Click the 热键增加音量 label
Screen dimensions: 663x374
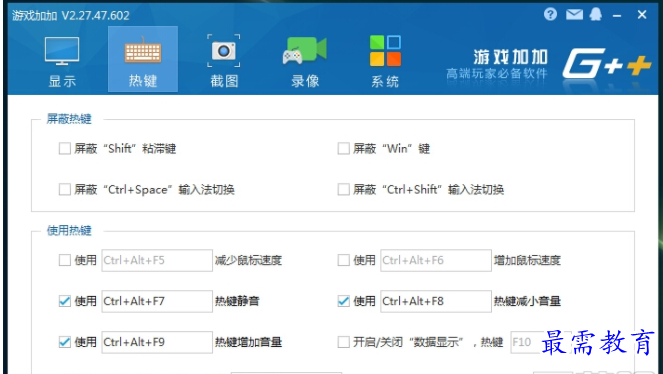(x=248, y=342)
